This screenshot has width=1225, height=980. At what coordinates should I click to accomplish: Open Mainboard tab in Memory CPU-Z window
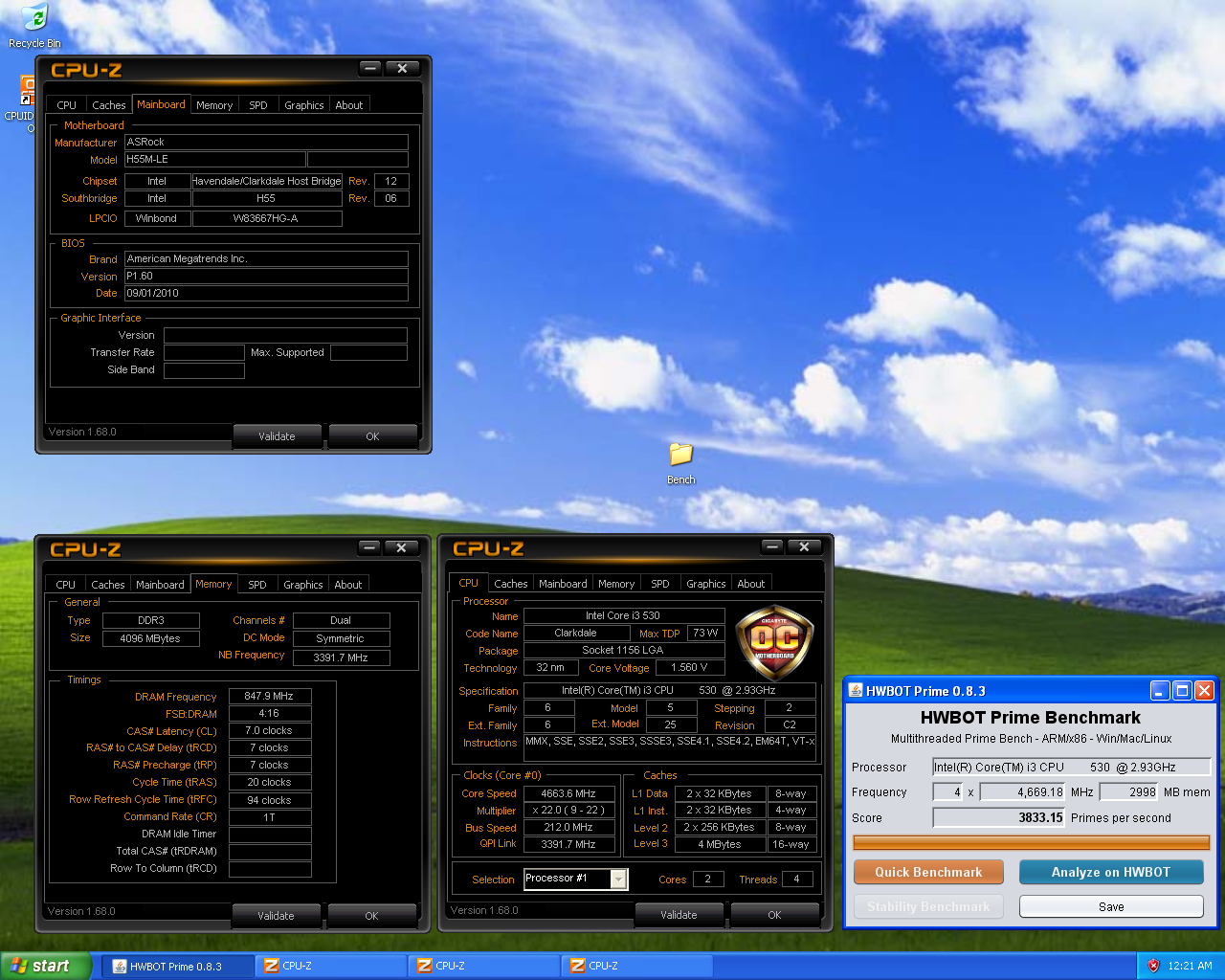click(160, 585)
